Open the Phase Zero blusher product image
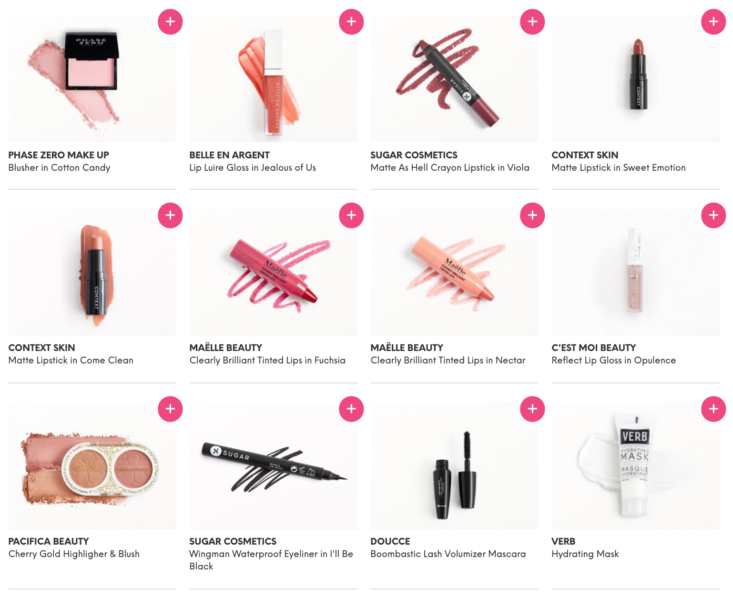Screen dimensions: 733x599 pyautogui.click(x=92, y=79)
